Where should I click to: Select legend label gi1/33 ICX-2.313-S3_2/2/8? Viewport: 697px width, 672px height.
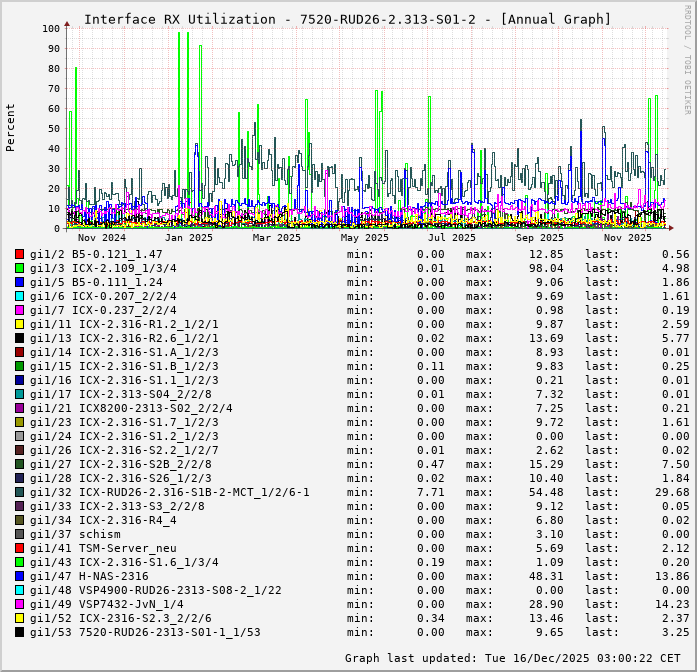117,506
